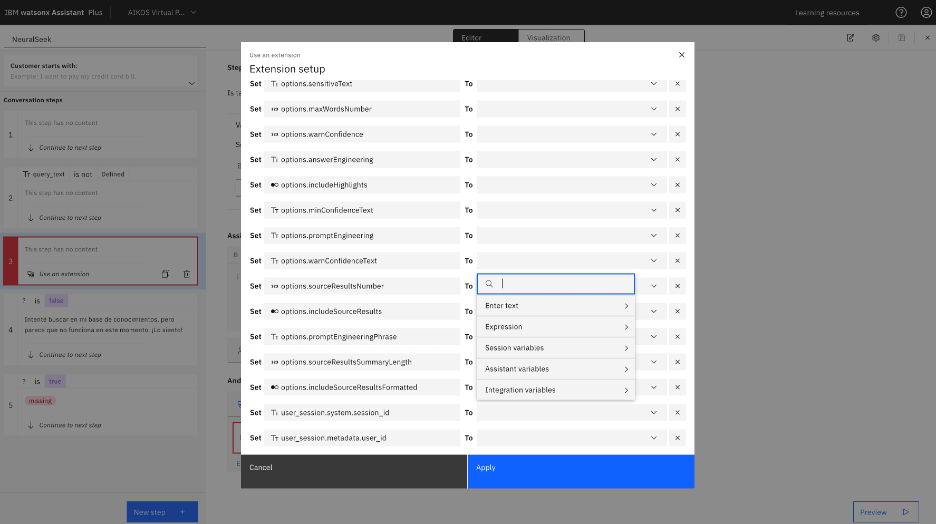Expand Customer starts with section chevron
The height and width of the screenshot is (524, 936).
click(192, 84)
